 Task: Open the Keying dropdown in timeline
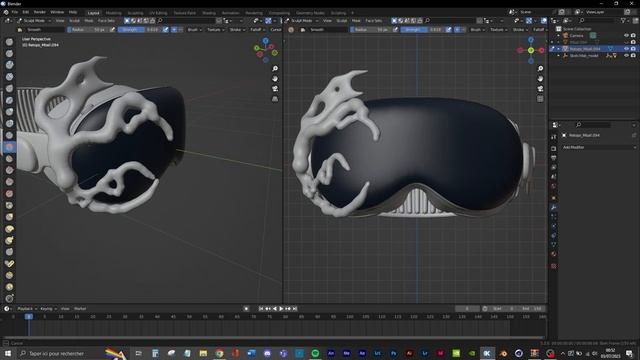(x=48, y=309)
